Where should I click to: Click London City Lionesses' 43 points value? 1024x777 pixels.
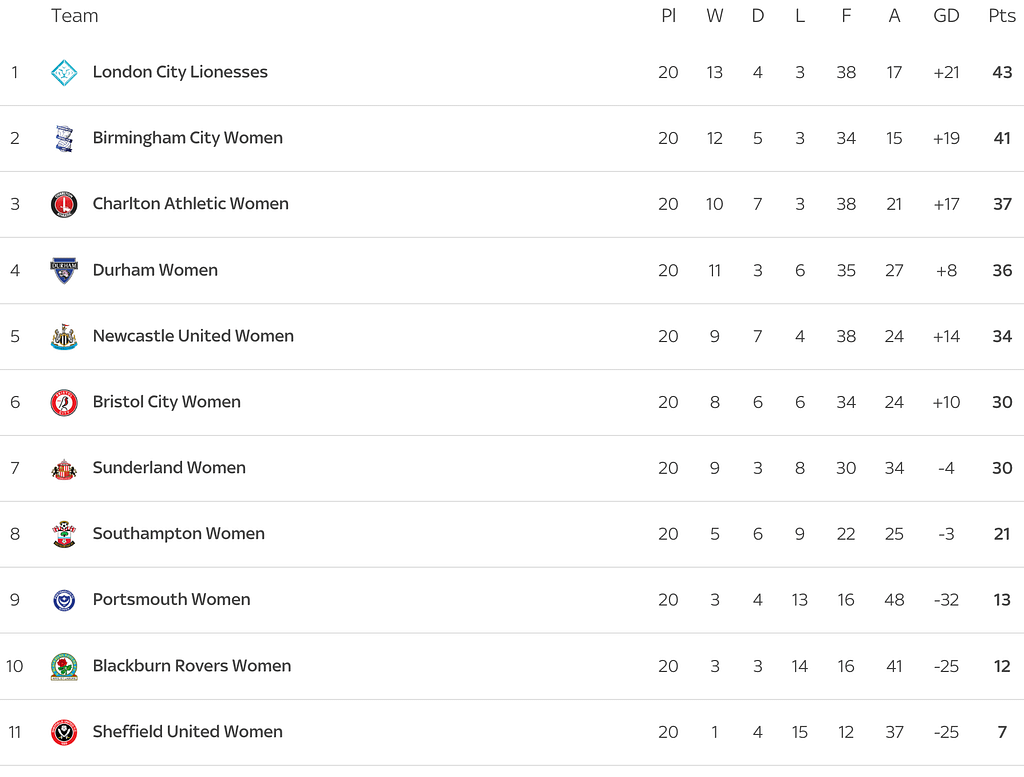[1002, 72]
